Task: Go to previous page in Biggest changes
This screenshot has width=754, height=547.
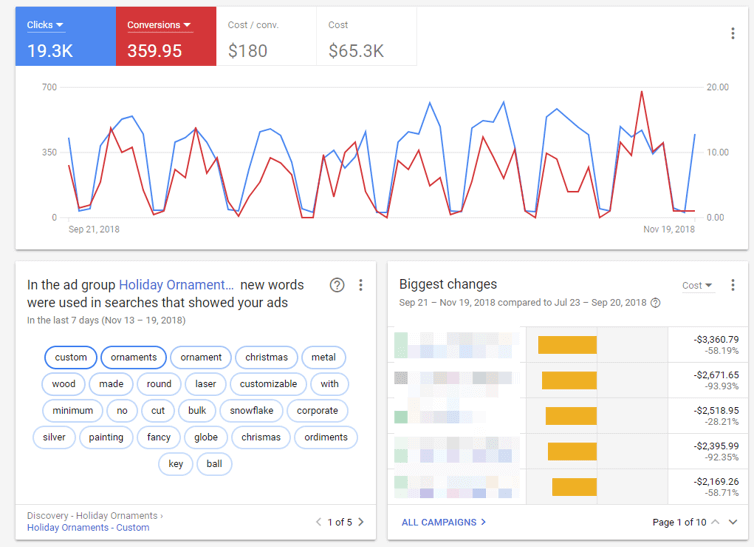Action: point(714,522)
